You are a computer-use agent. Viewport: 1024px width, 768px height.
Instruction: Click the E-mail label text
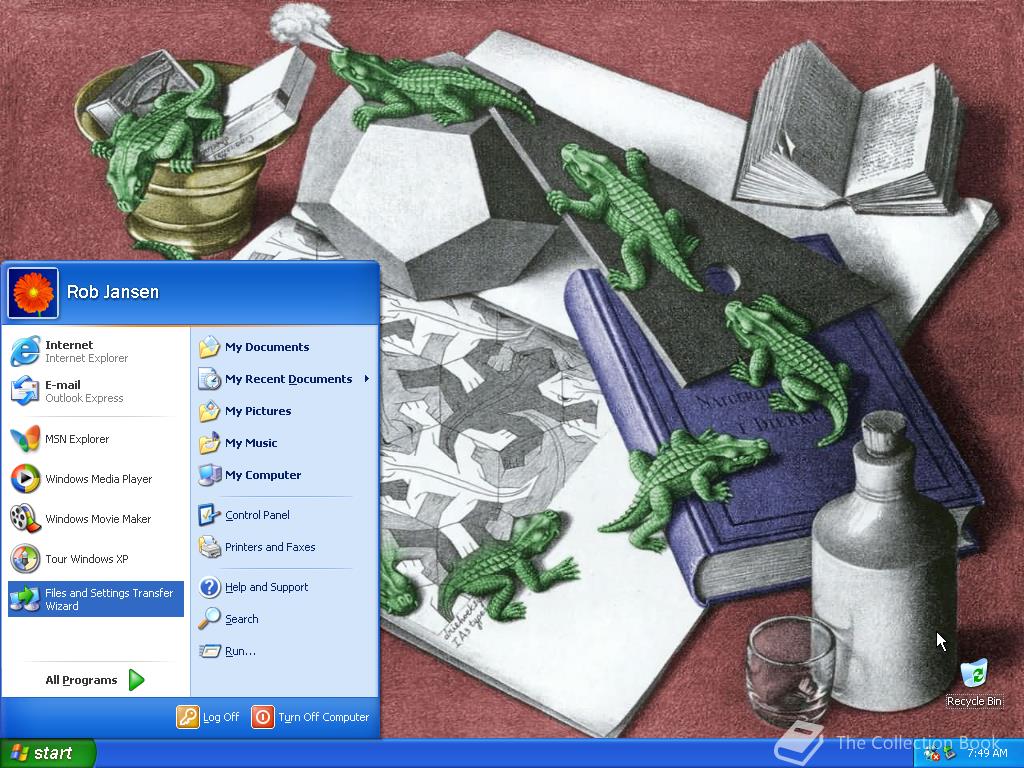point(63,385)
